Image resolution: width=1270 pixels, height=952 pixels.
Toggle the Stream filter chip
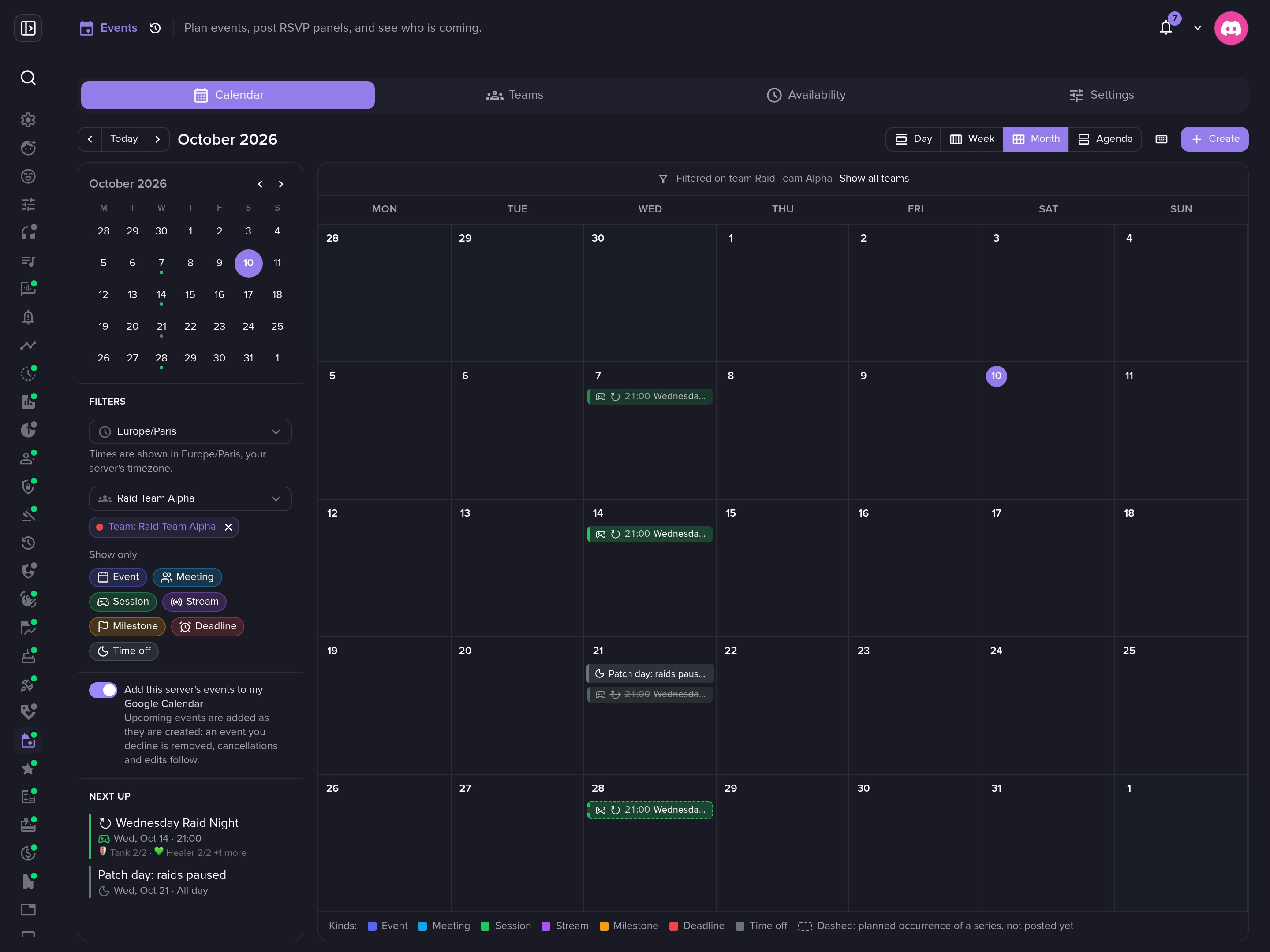coord(194,601)
